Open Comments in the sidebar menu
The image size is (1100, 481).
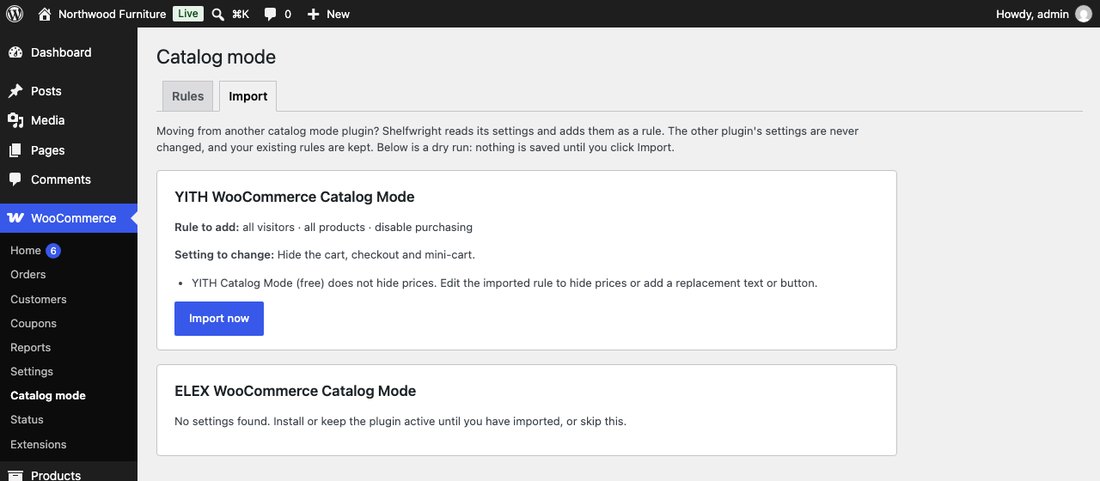(x=61, y=179)
